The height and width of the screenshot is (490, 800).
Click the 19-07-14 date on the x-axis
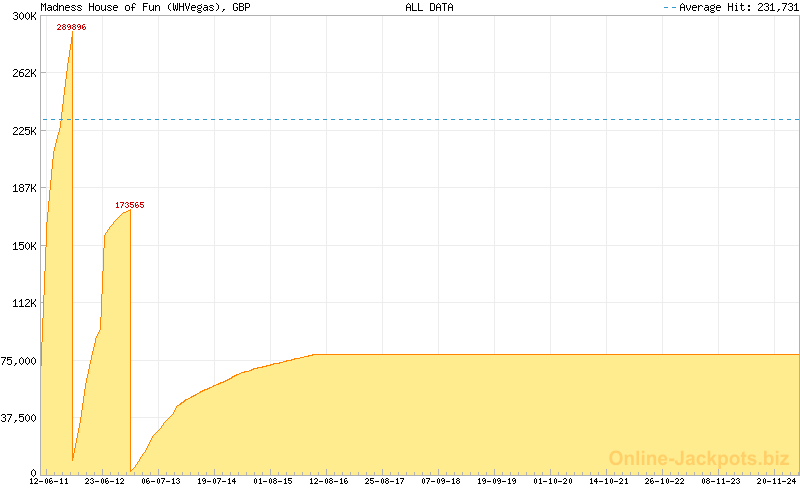(x=217, y=481)
